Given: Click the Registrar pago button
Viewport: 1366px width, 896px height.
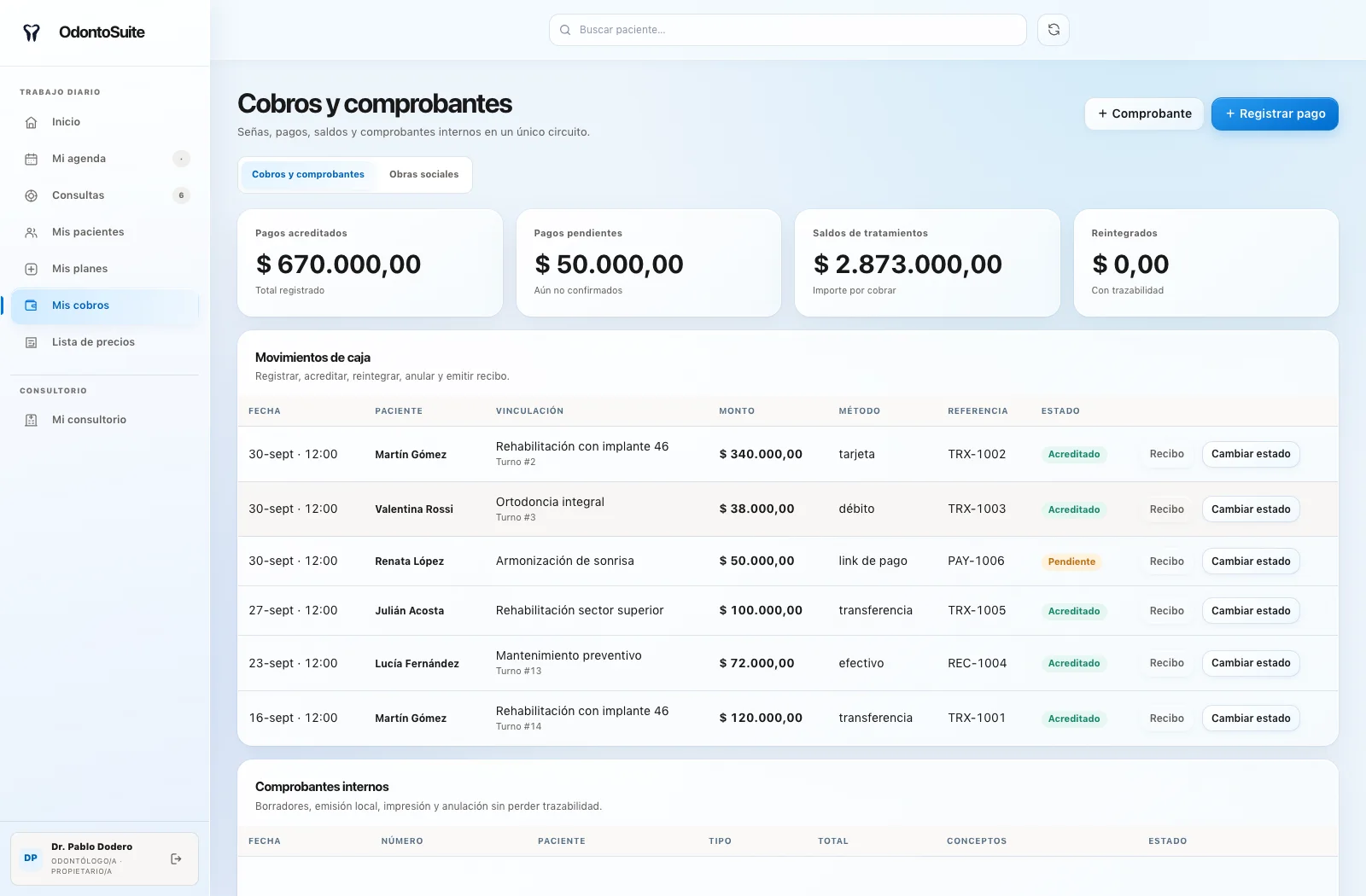Looking at the screenshot, I should point(1275,113).
